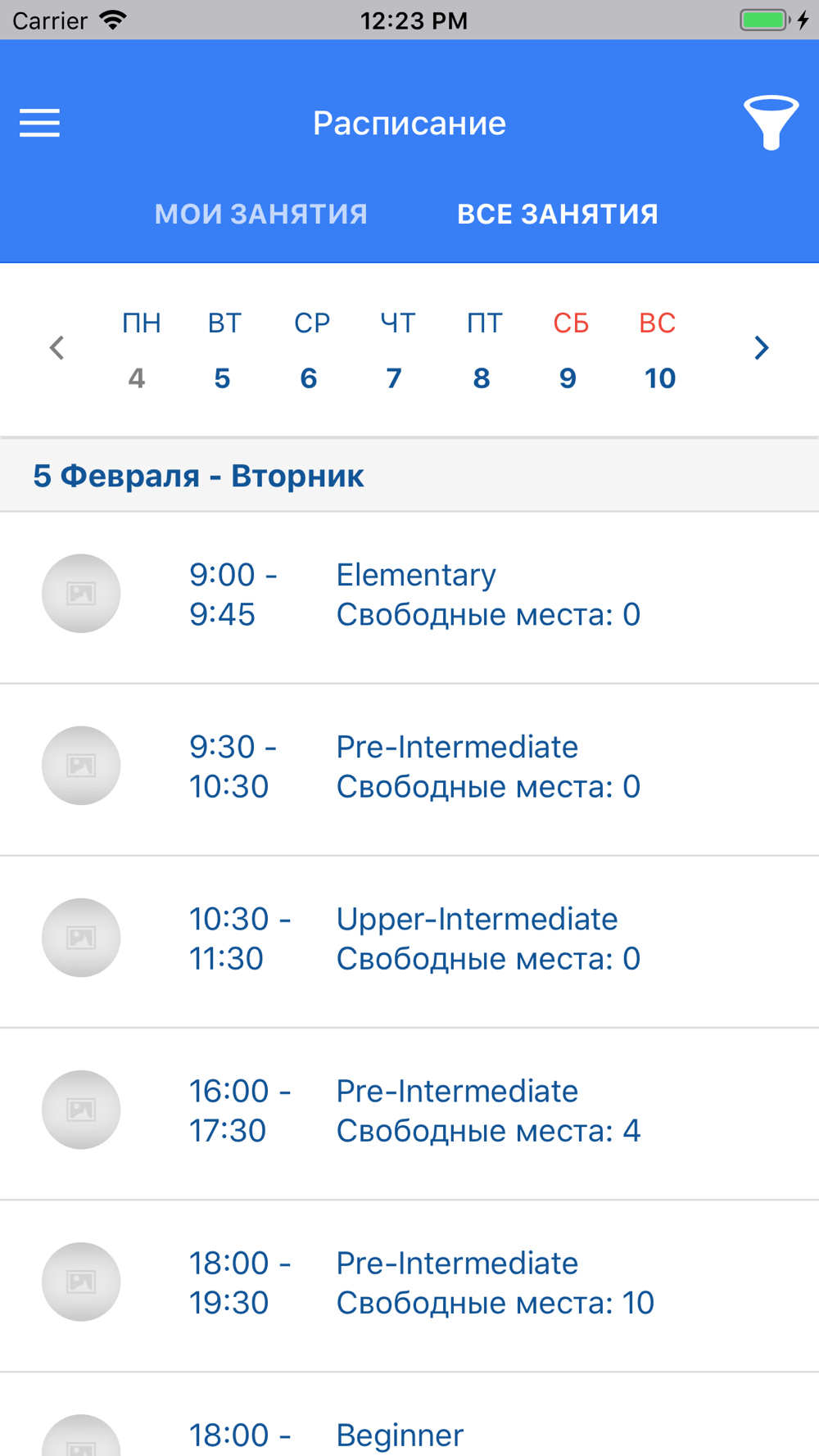Tap the Upper-Intermediate class thumbnail
The width and height of the screenshot is (819, 1456).
click(81, 938)
